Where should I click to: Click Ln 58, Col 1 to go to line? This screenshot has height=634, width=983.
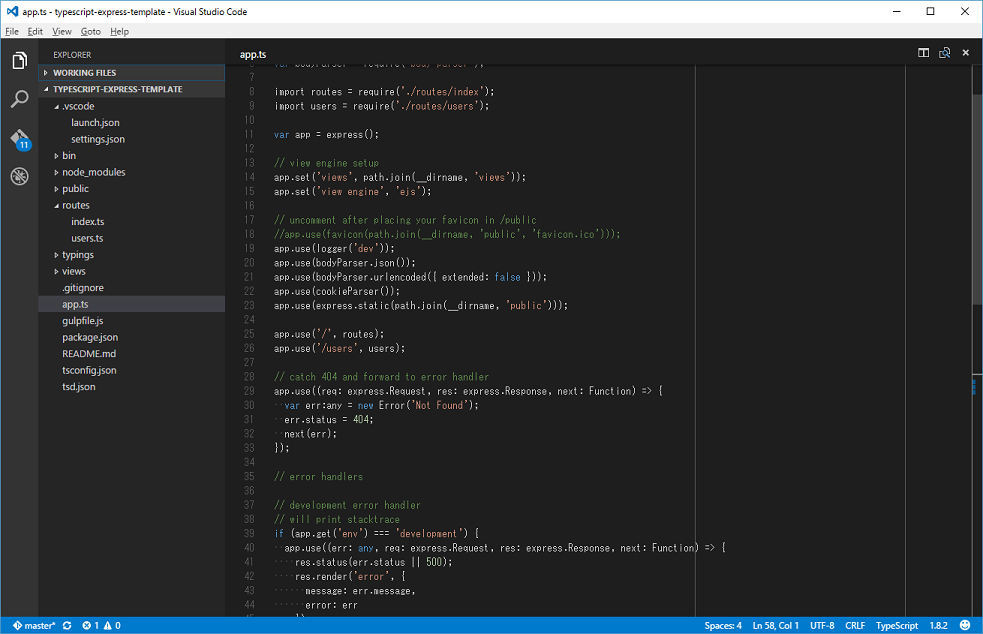coord(775,625)
